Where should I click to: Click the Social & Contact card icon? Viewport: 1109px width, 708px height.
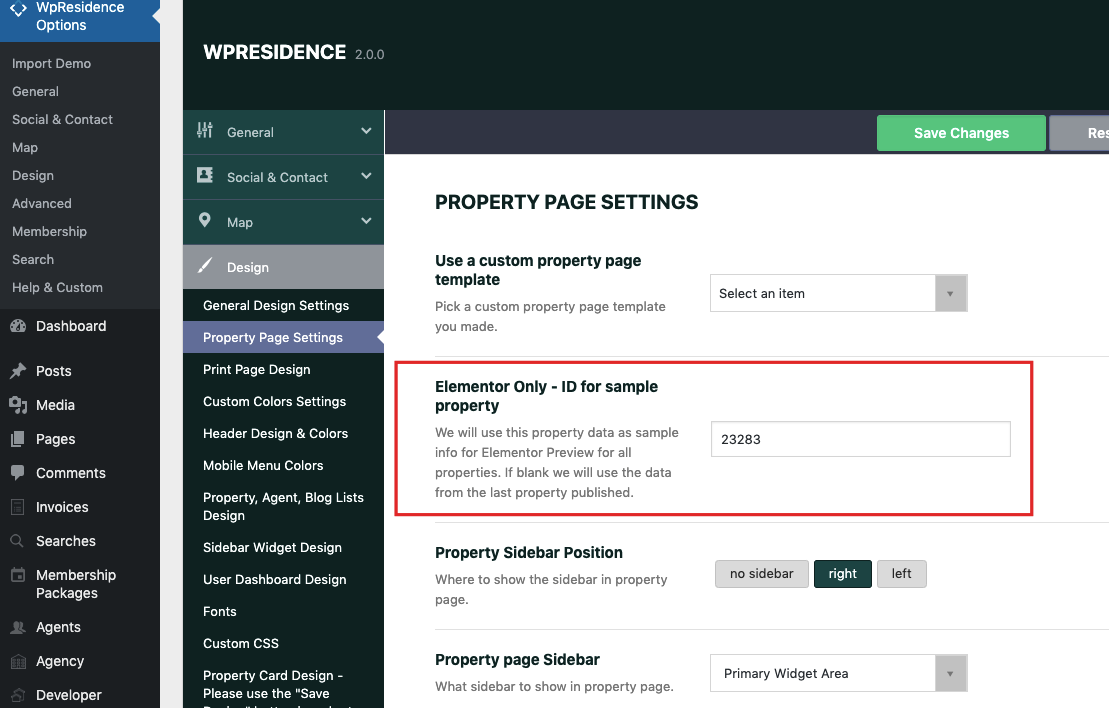tap(204, 175)
